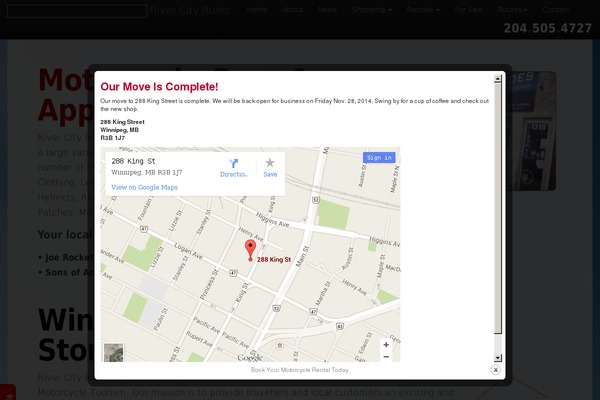This screenshot has height=400, width=600.
Task: Click the Save star icon on map
Action: (270, 163)
